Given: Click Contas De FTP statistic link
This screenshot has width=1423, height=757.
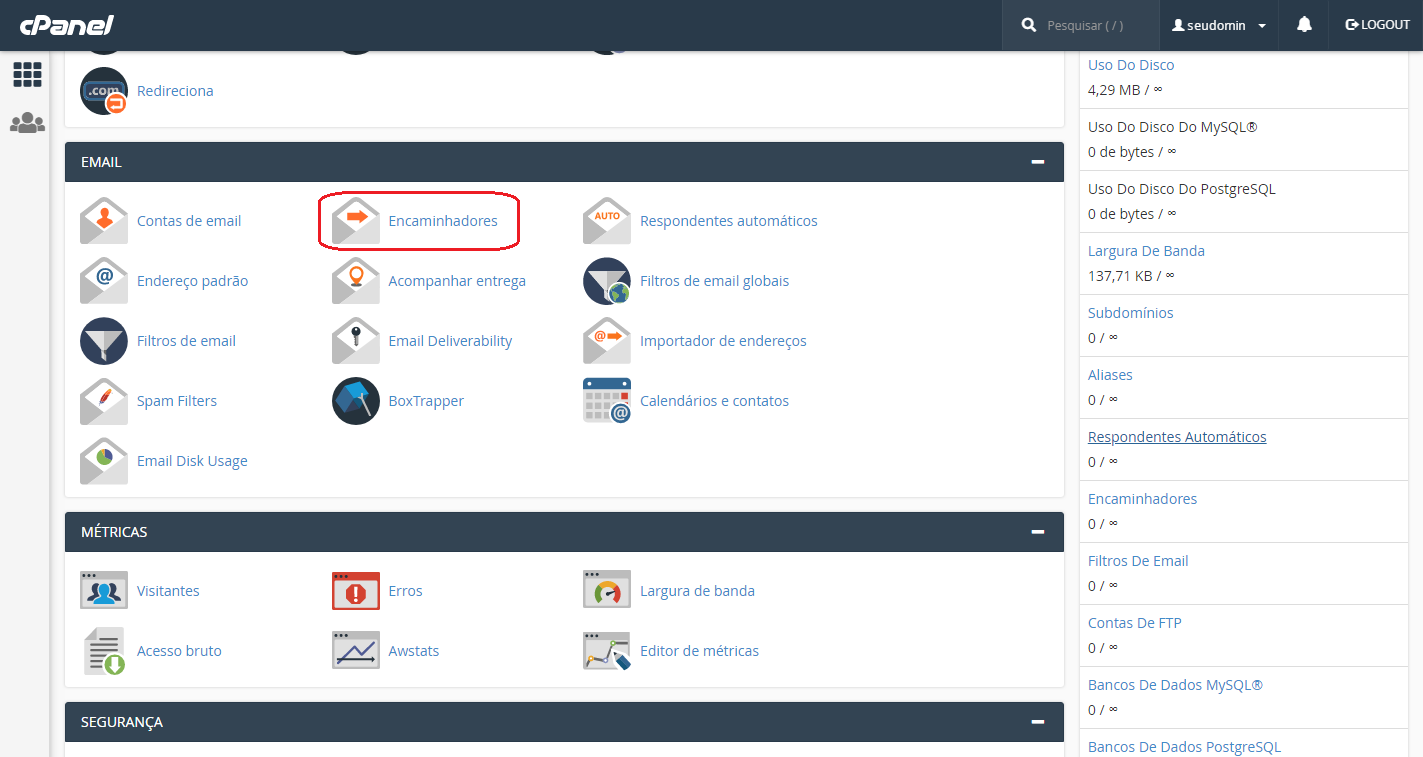Looking at the screenshot, I should coord(1135,623).
